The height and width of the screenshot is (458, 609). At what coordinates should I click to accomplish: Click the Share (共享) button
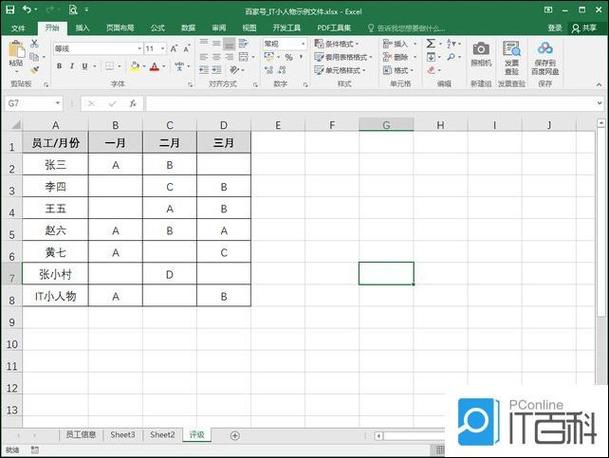pyautogui.click(x=585, y=28)
